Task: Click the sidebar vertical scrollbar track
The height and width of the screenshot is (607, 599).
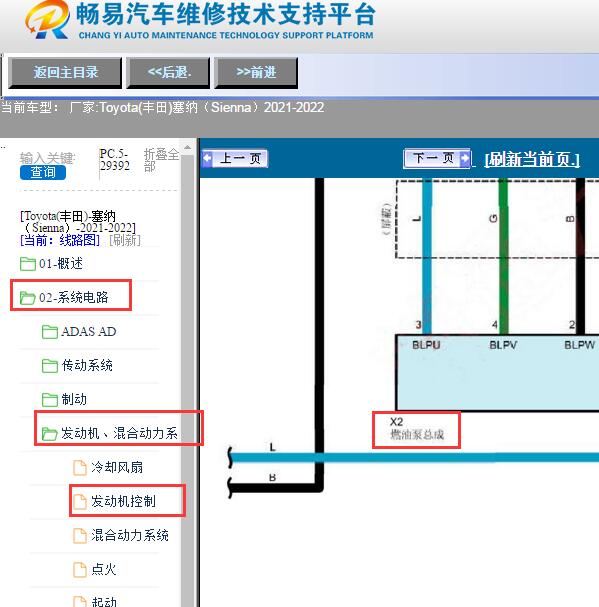Action: click(x=187, y=381)
